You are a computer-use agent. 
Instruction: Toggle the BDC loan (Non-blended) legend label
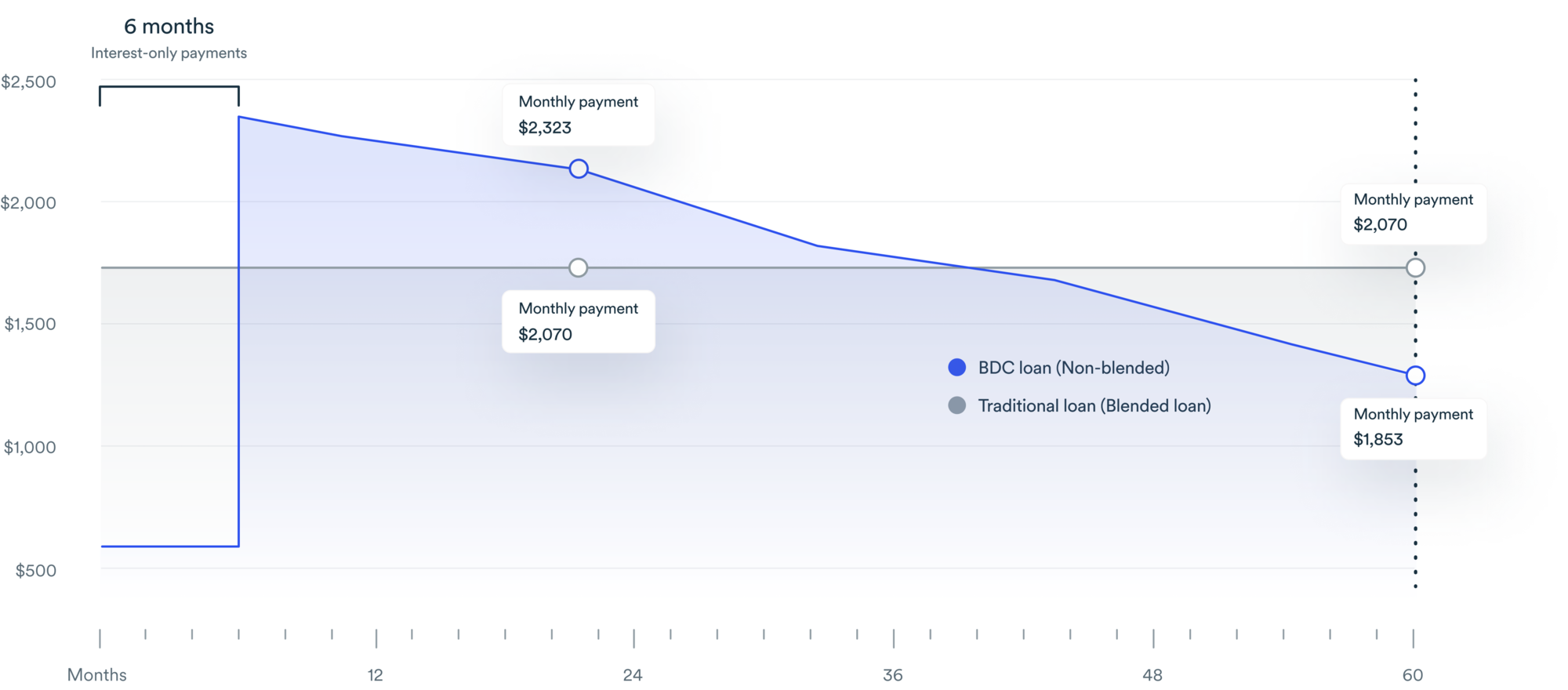[x=1073, y=368]
